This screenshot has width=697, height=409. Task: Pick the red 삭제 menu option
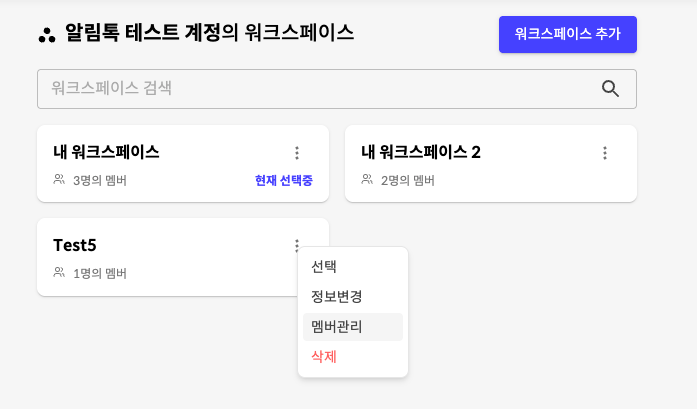(324, 357)
